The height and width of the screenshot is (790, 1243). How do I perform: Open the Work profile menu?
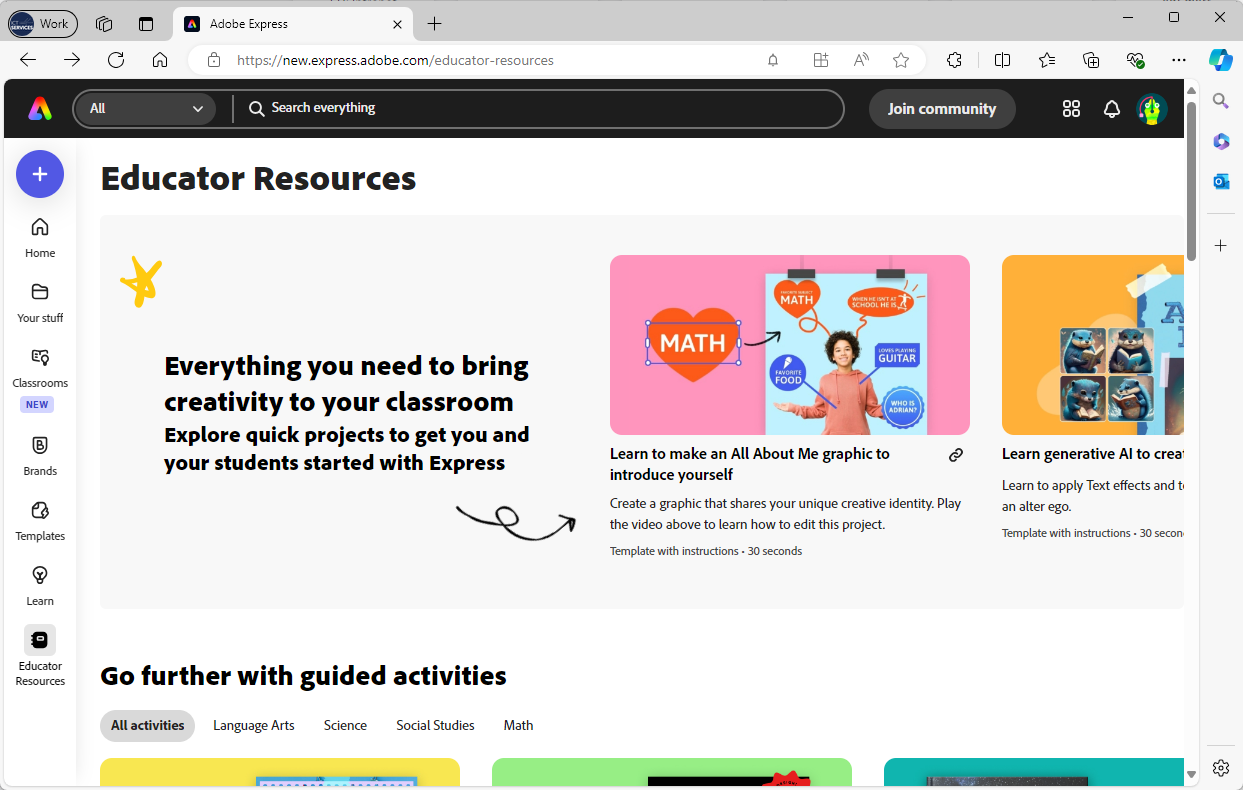tap(42, 24)
